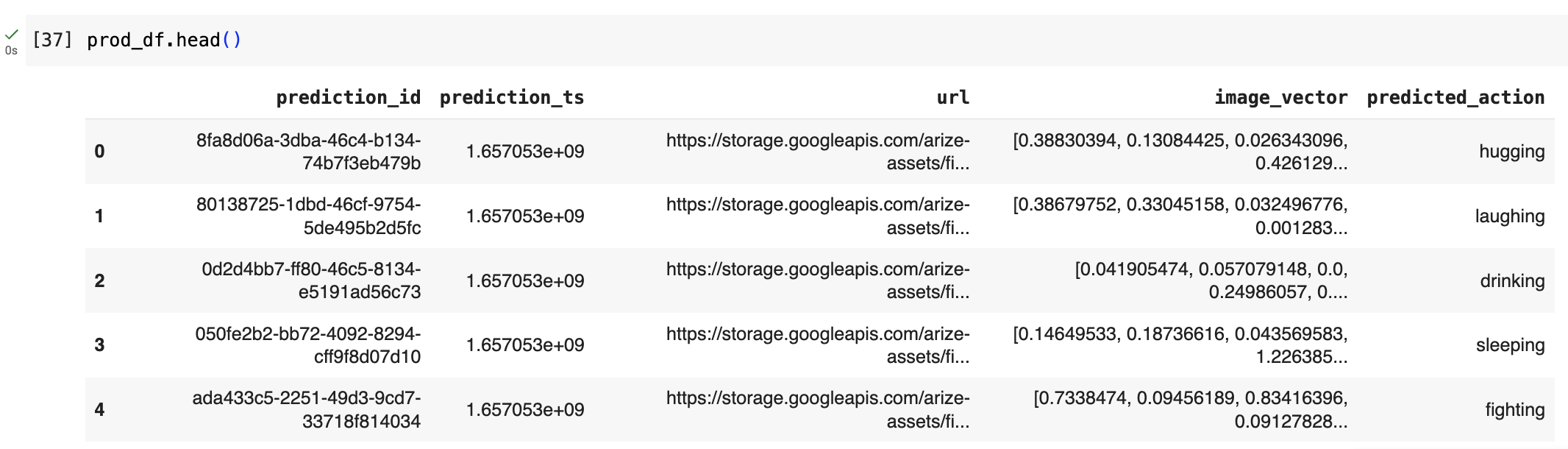Click the 0s execution time label
Viewport: 1568px width, 449px height.
(x=11, y=51)
